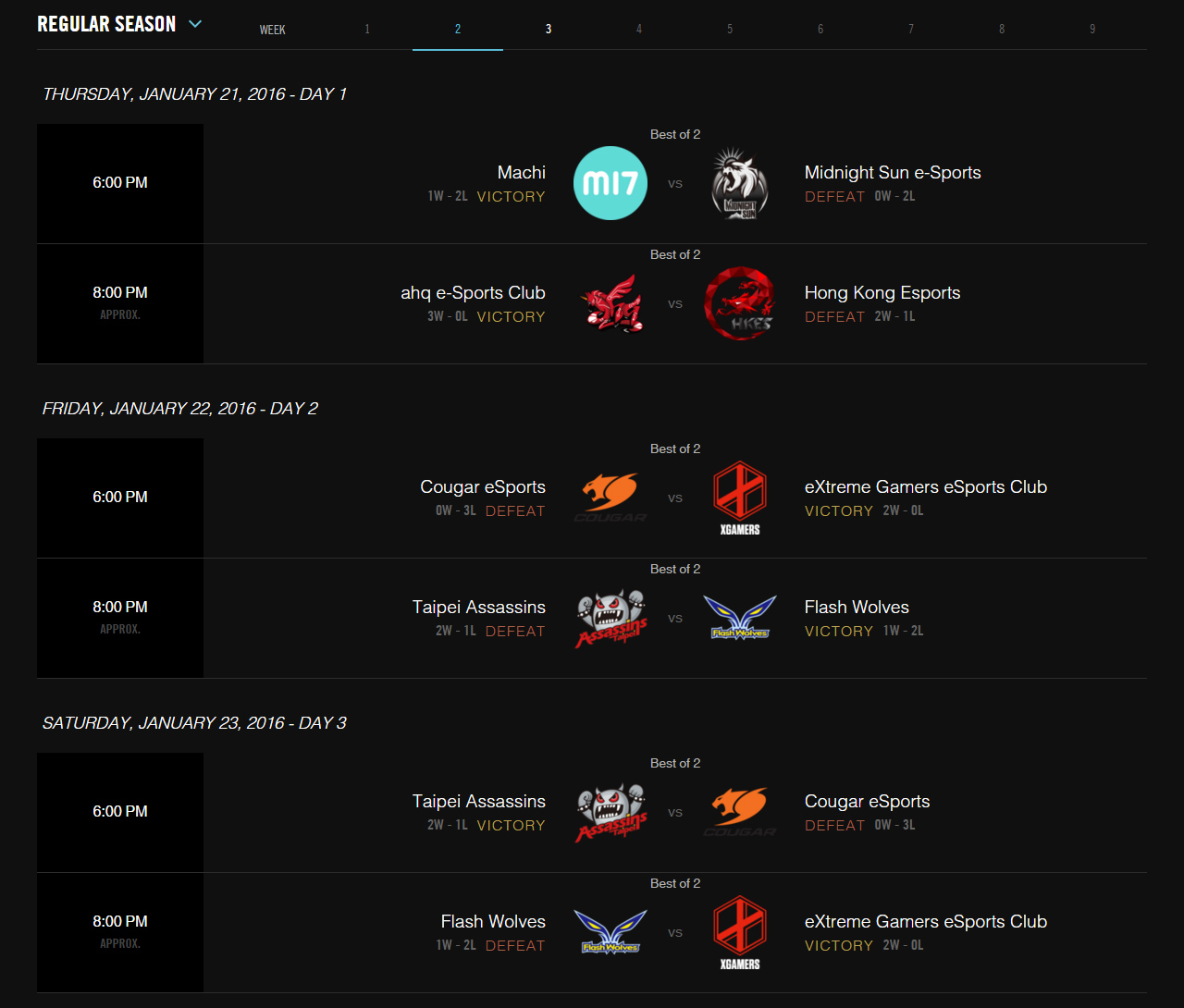Click the Hong Kong Esports logo
Screen dimensions: 1184x1008
(x=740, y=303)
